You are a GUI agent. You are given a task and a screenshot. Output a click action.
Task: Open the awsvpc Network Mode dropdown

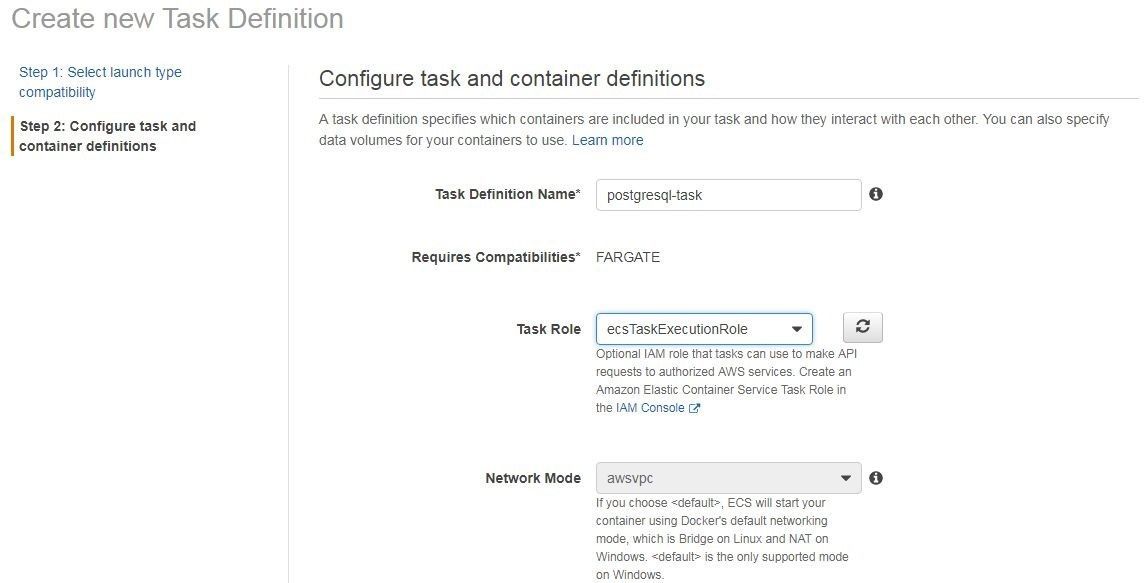click(728, 478)
